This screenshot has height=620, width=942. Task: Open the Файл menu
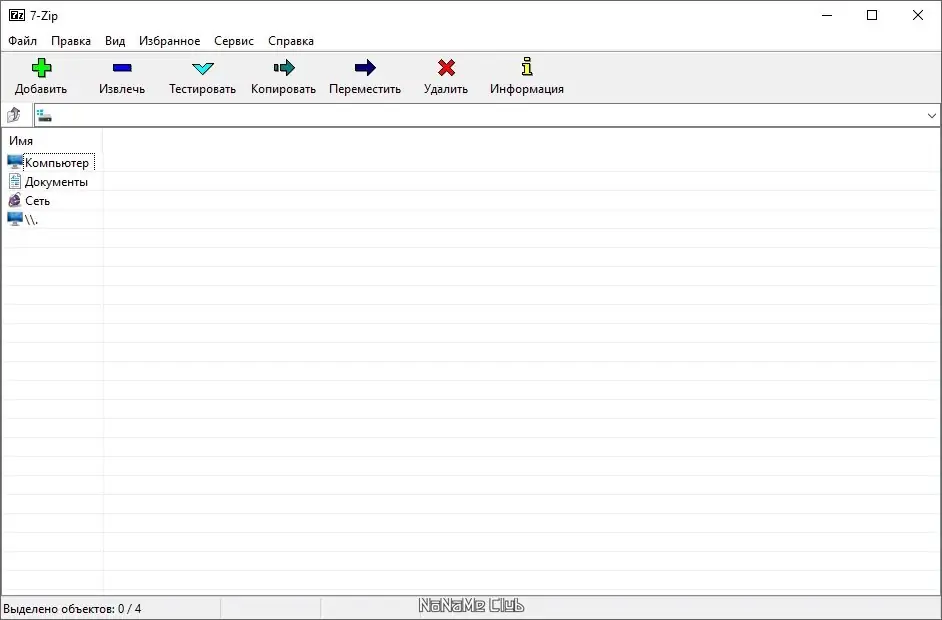point(22,41)
